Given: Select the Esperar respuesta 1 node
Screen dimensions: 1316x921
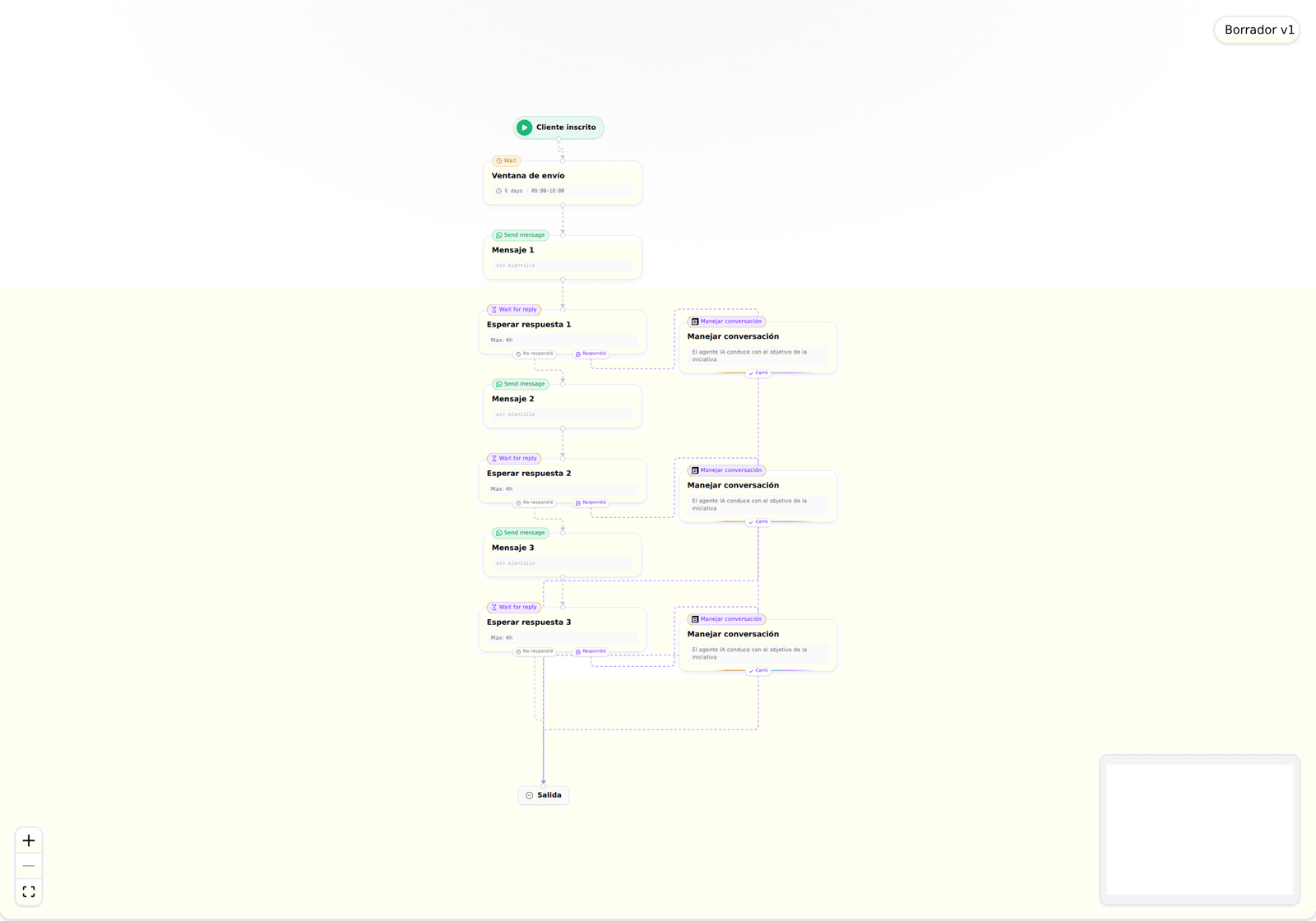Looking at the screenshot, I should (563, 331).
